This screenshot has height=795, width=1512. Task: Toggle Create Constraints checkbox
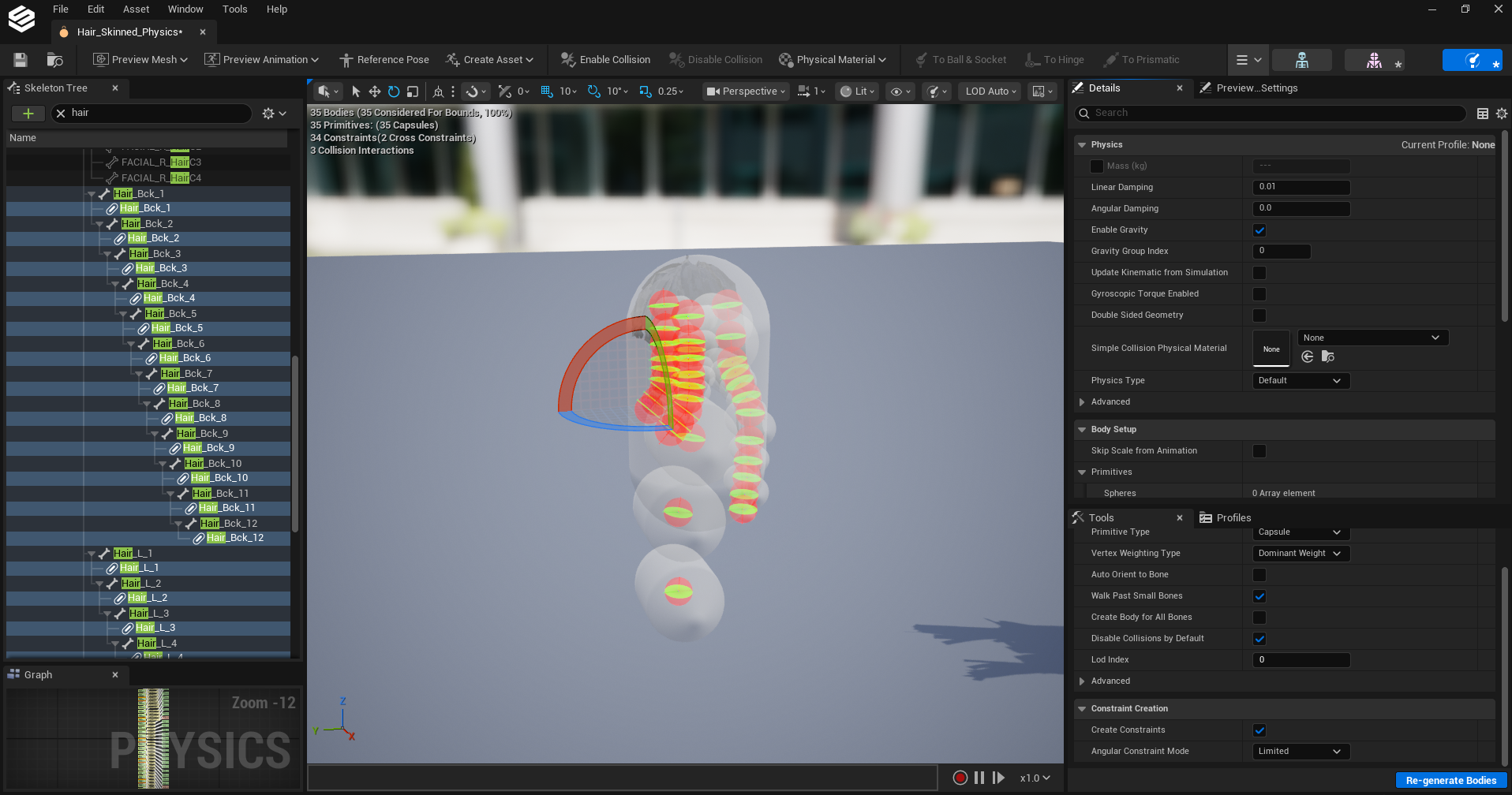(1259, 730)
